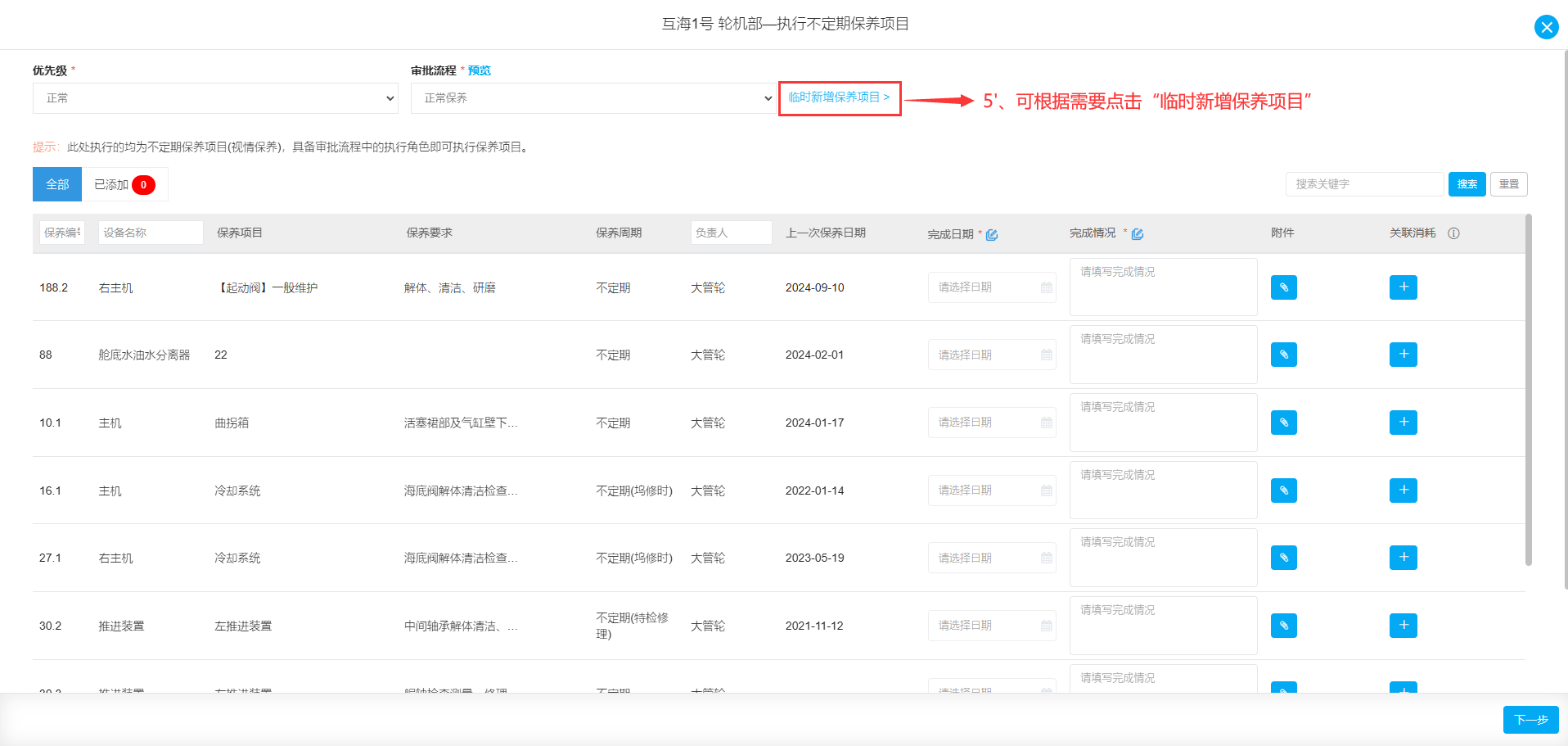Close the dialog with the blue X icon
Viewport: 1568px width, 746px height.
tap(1546, 27)
